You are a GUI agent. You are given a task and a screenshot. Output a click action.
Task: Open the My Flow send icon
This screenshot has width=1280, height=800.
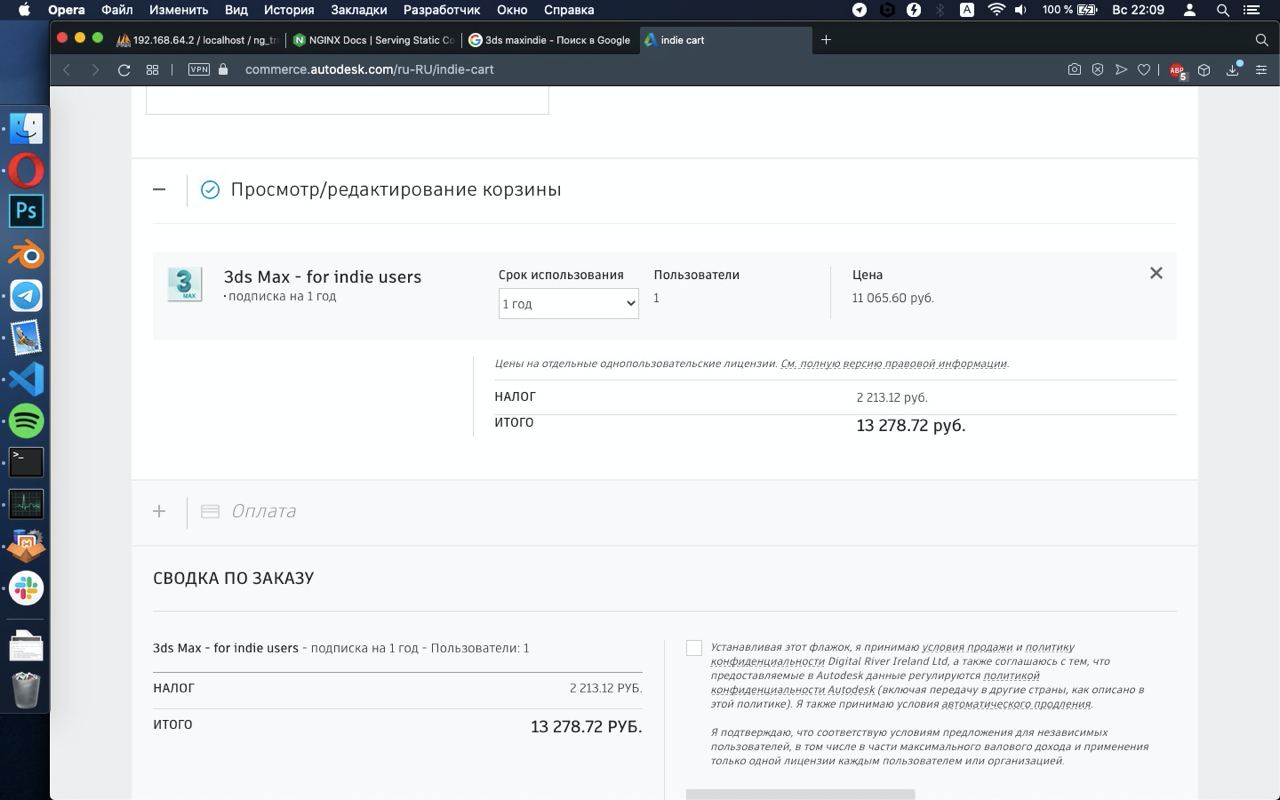click(1121, 70)
